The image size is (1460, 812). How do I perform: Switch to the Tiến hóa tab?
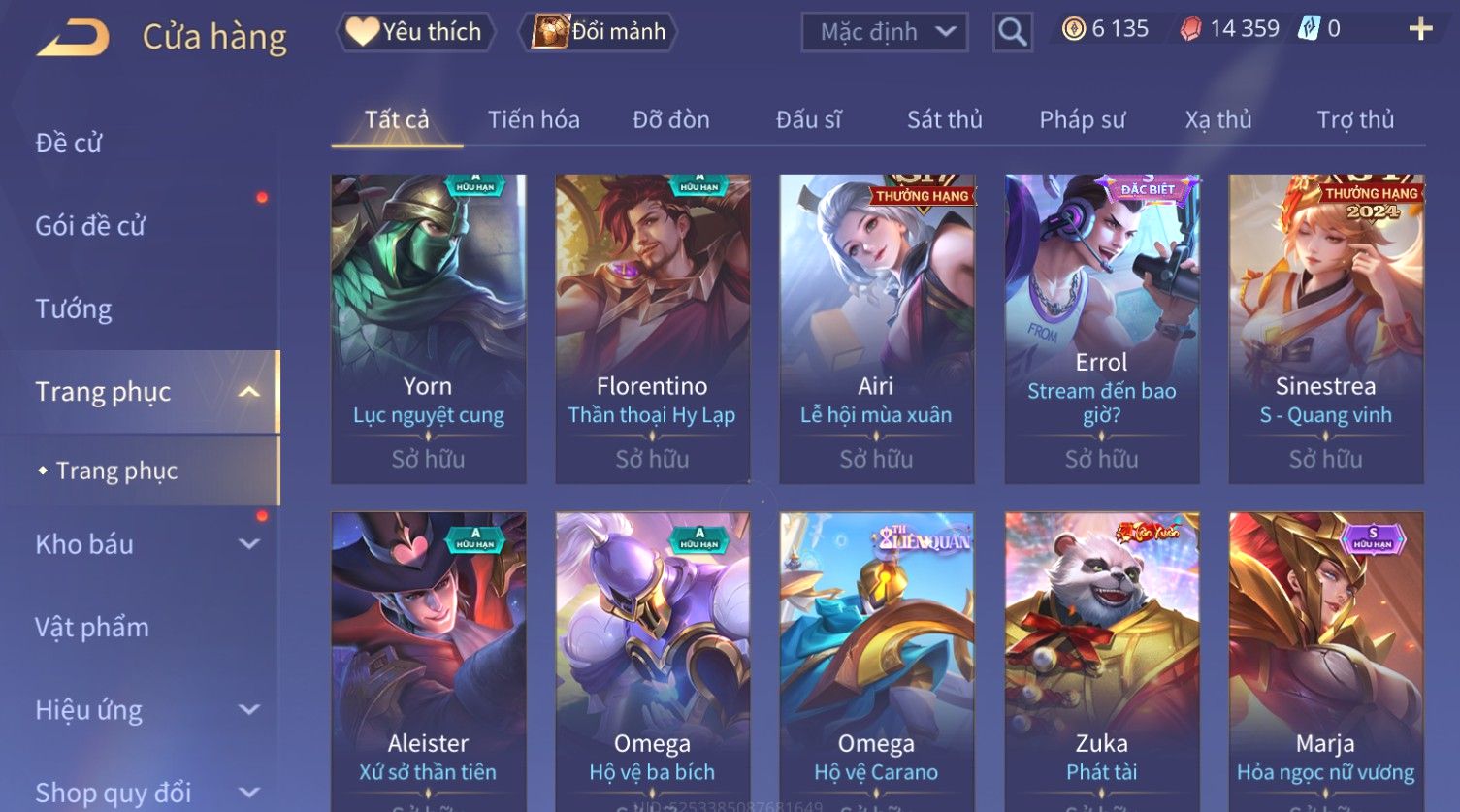534,119
